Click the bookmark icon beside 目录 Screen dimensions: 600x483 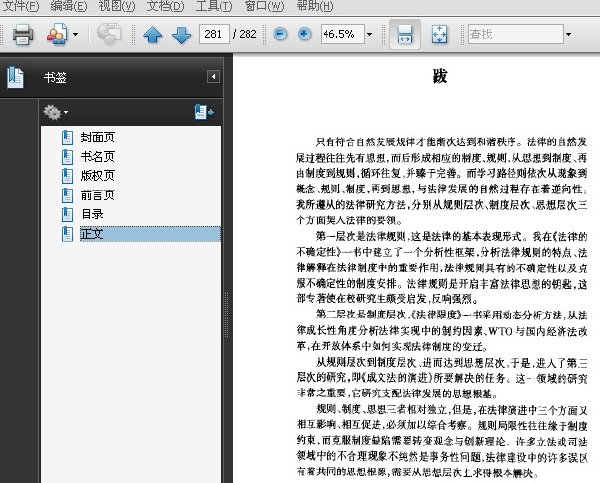click(67, 214)
